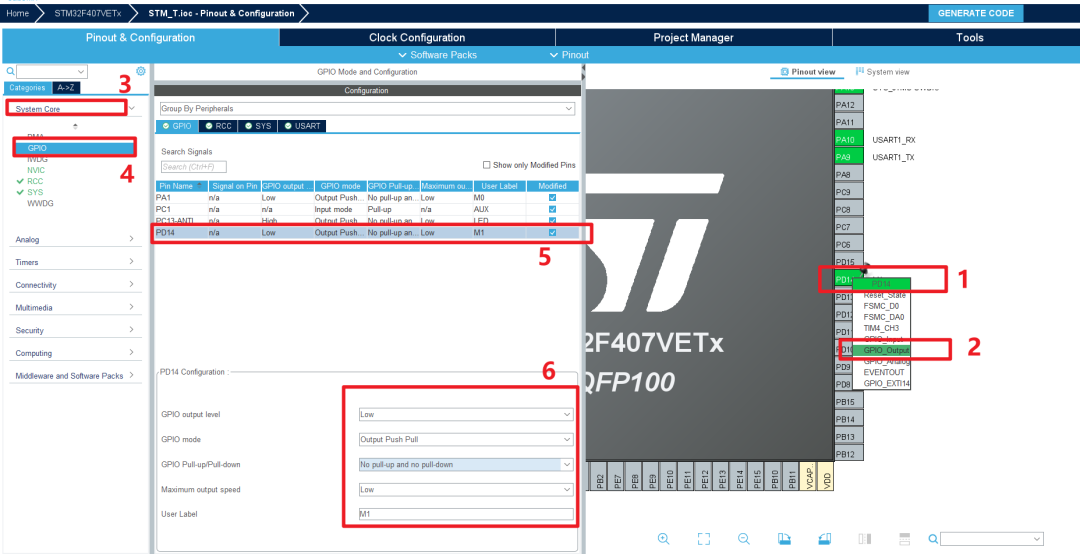The width and height of the screenshot is (1080, 554).
Task: Toggle the Modified checkbox for PA1
Action: 552,198
